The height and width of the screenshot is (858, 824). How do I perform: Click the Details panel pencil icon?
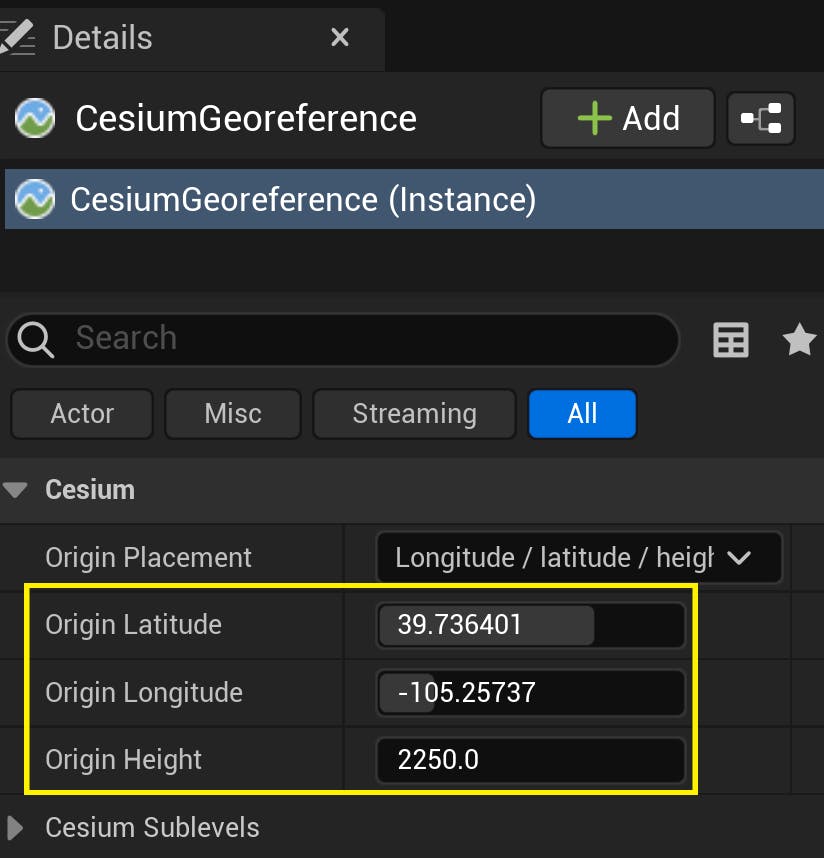(18, 37)
